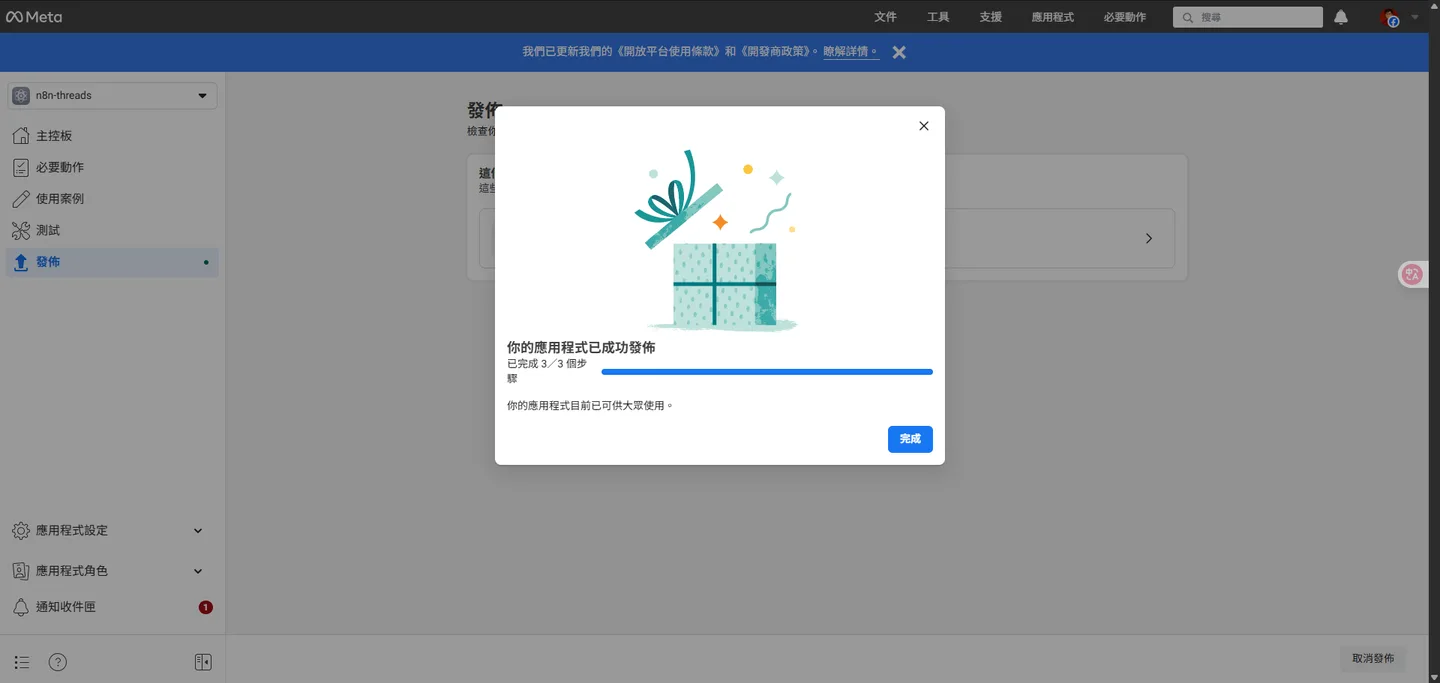The height and width of the screenshot is (683, 1440).
Task: Open the 工具 top menu
Action: point(938,17)
